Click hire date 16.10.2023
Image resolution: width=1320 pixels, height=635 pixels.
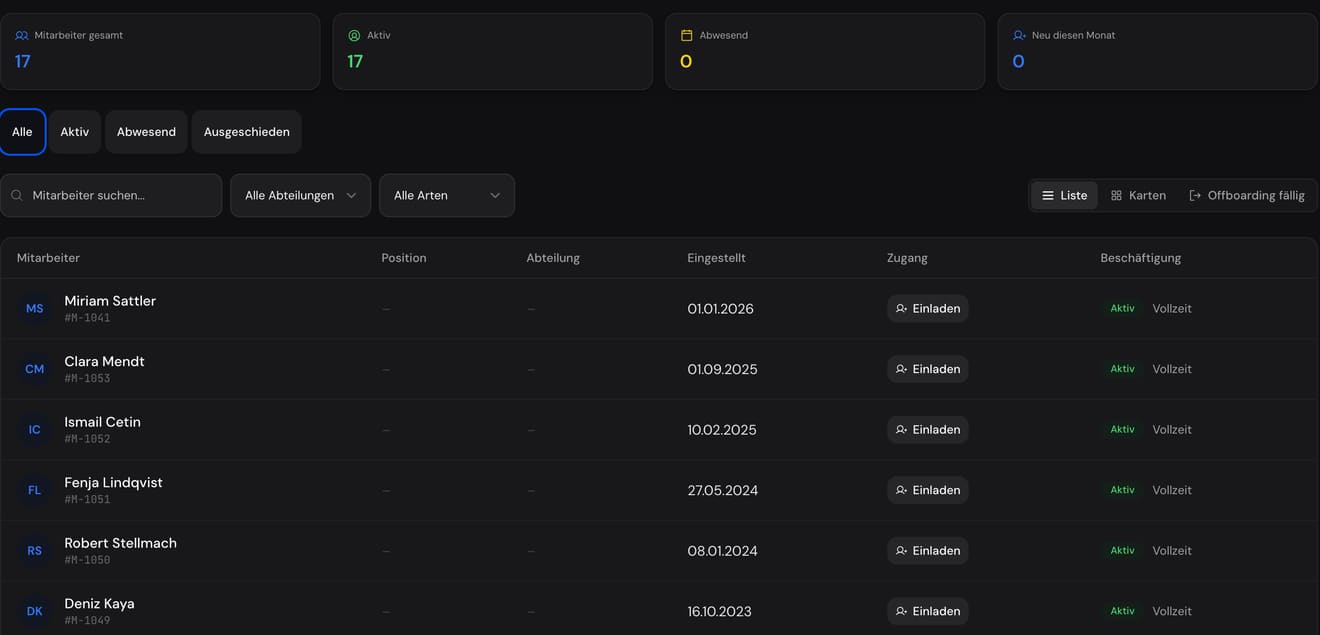click(x=719, y=611)
